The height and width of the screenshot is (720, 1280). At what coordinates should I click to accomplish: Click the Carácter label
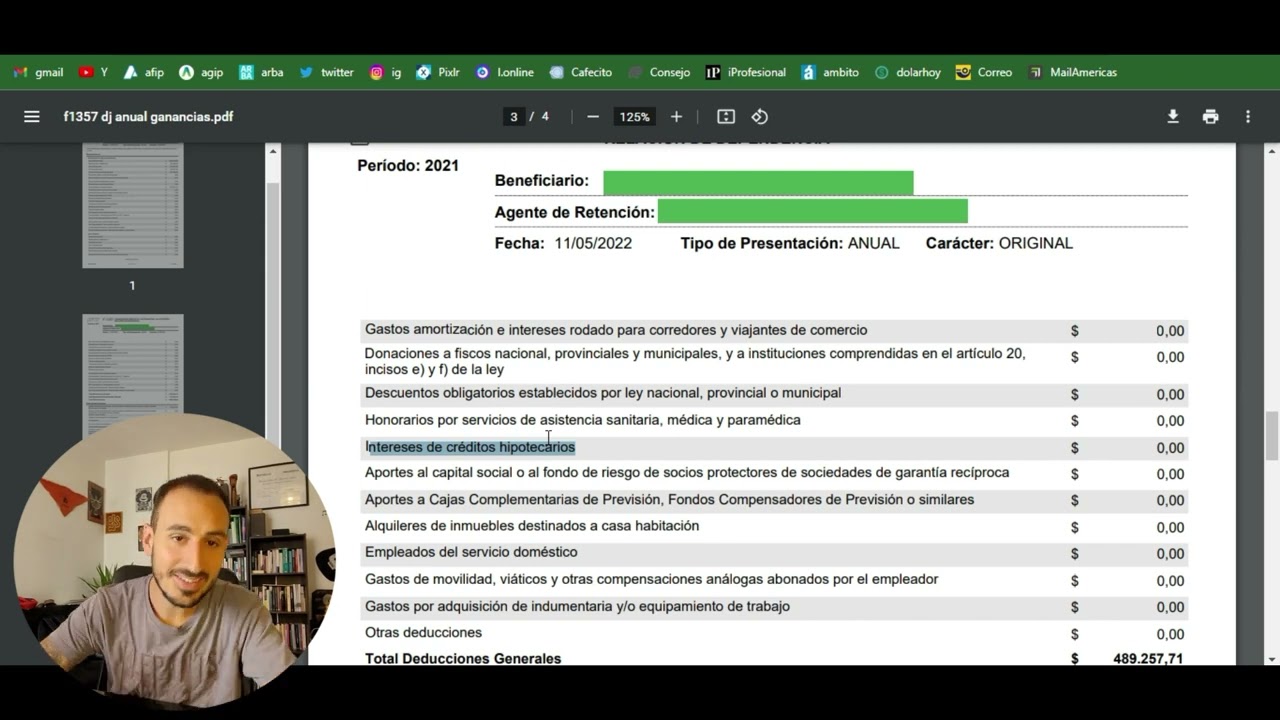[960, 243]
